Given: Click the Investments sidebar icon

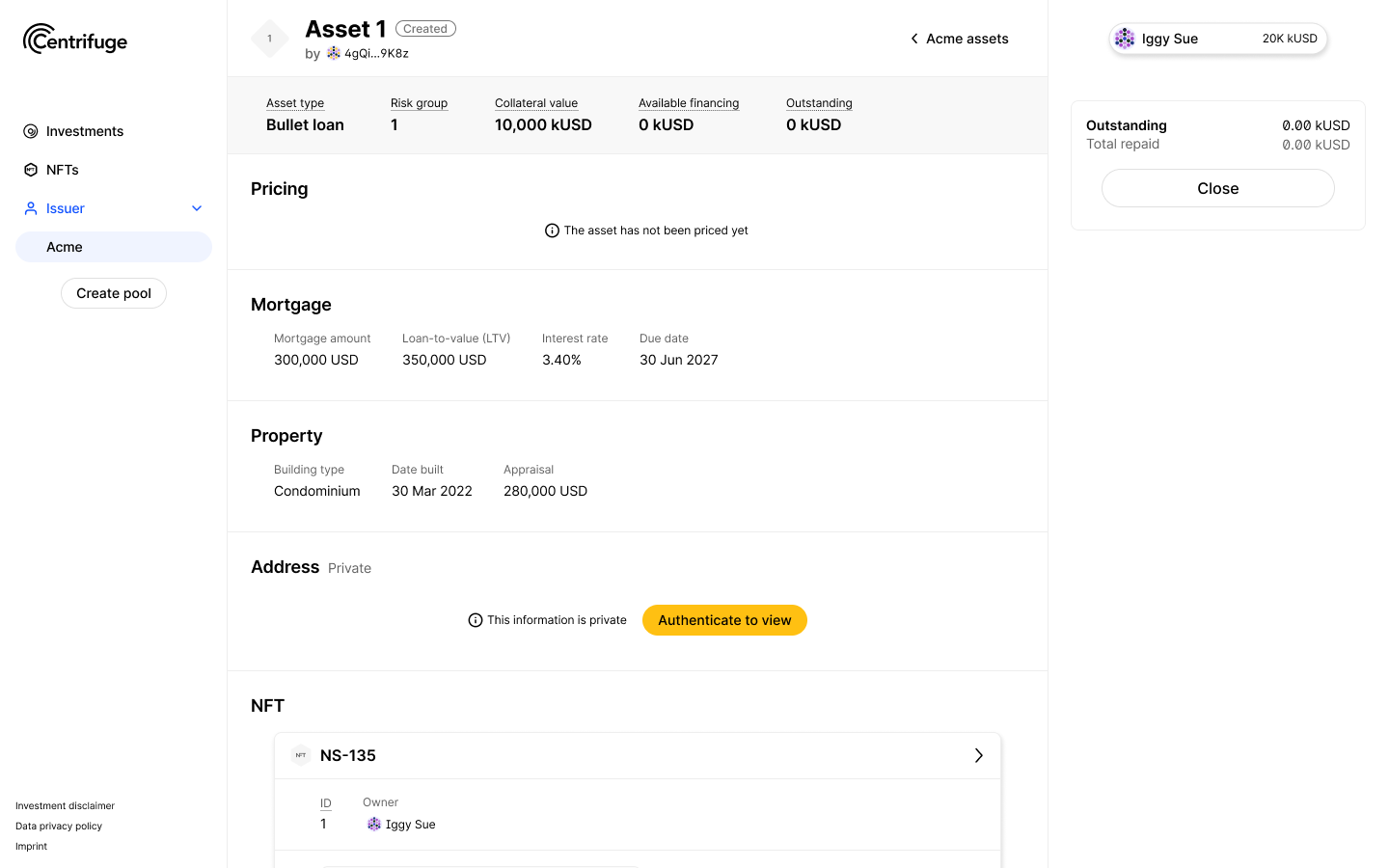Looking at the screenshot, I should 31,131.
